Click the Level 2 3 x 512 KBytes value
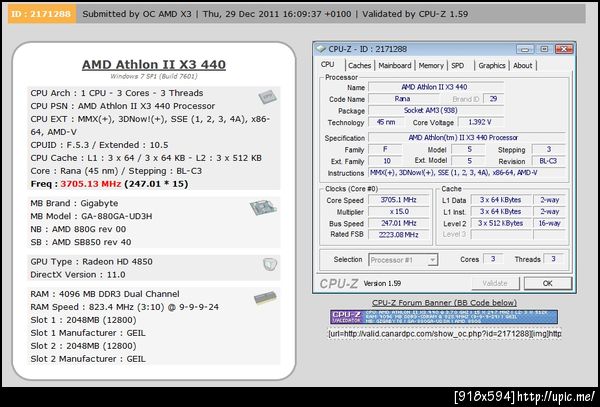 tap(501, 223)
